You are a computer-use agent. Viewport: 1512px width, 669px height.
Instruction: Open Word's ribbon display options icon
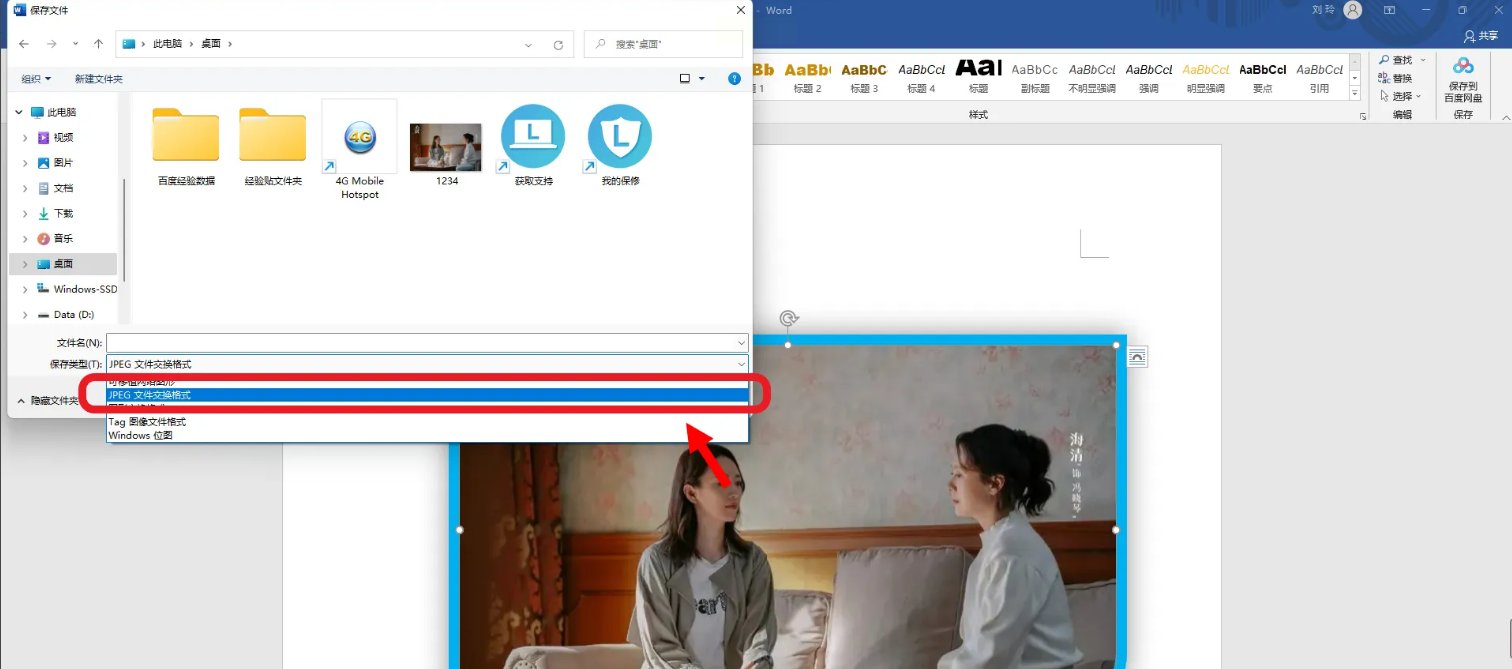(1389, 10)
